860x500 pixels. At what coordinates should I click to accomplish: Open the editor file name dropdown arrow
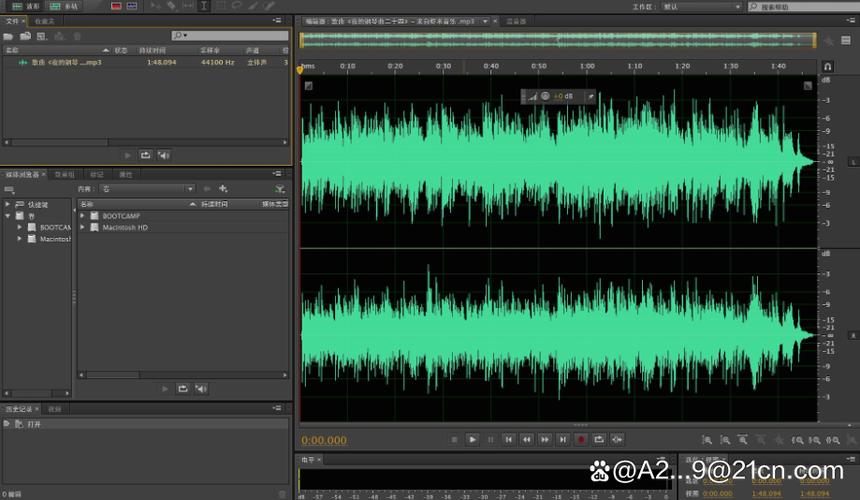point(485,21)
